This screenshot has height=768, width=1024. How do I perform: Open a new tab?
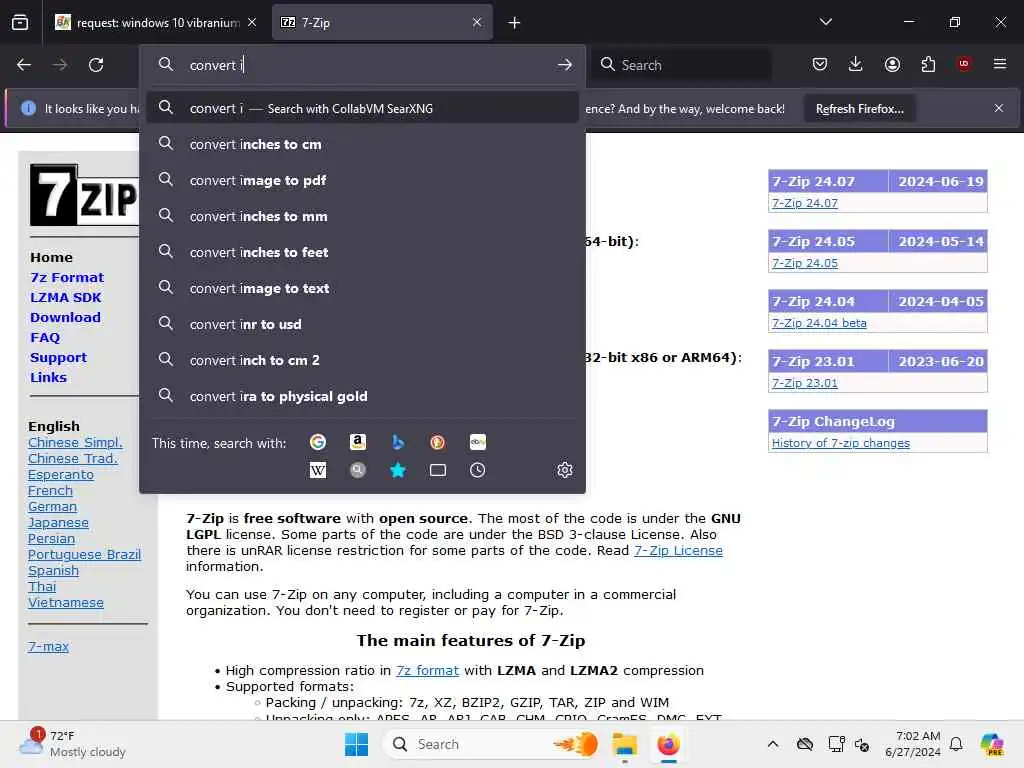[x=515, y=23]
